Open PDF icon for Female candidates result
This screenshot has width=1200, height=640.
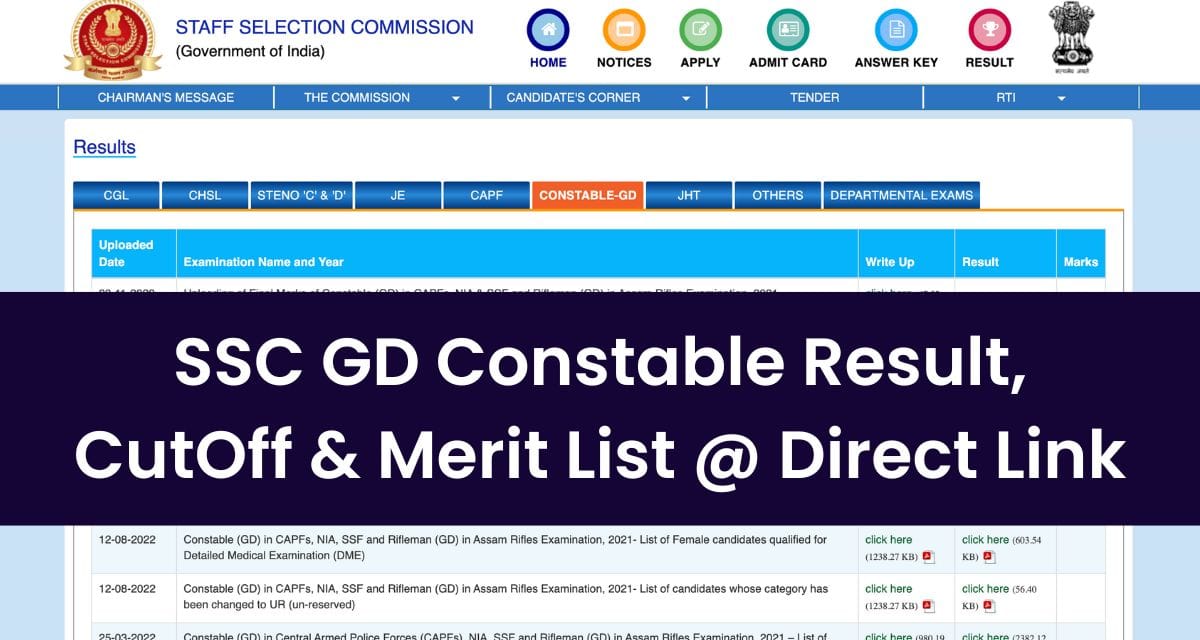click(989, 557)
